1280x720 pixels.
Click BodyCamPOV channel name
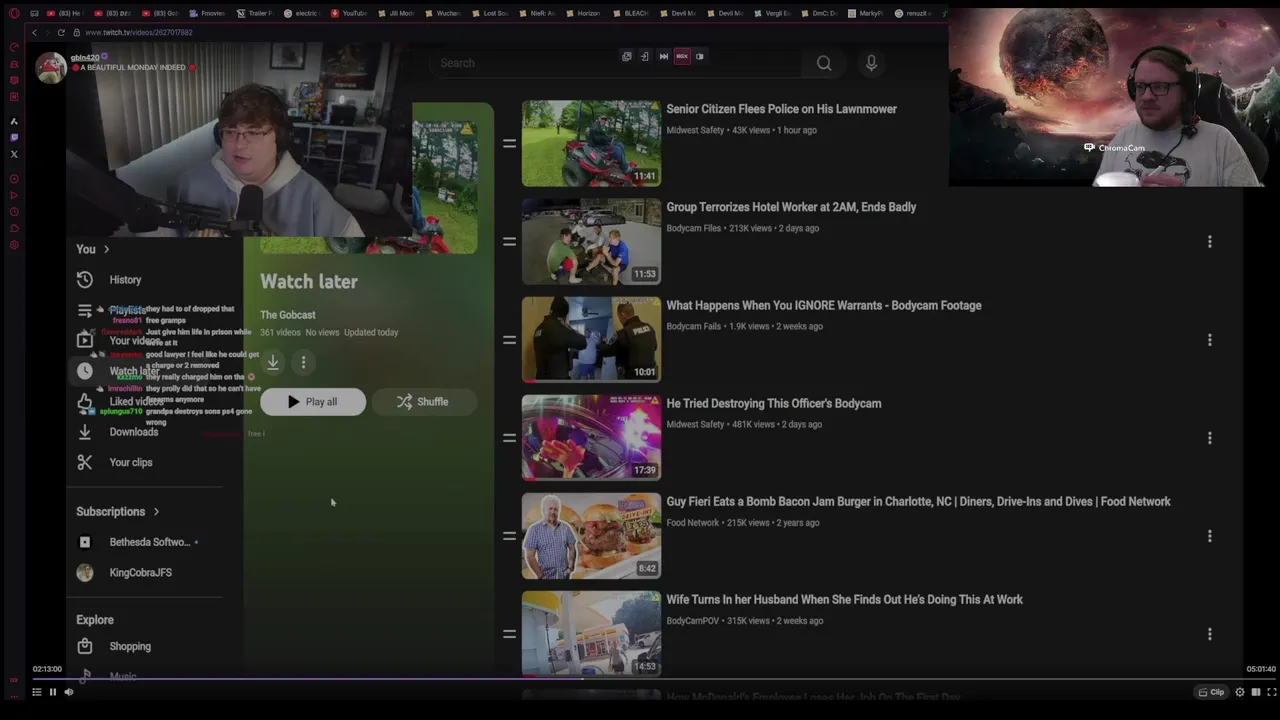(x=693, y=621)
